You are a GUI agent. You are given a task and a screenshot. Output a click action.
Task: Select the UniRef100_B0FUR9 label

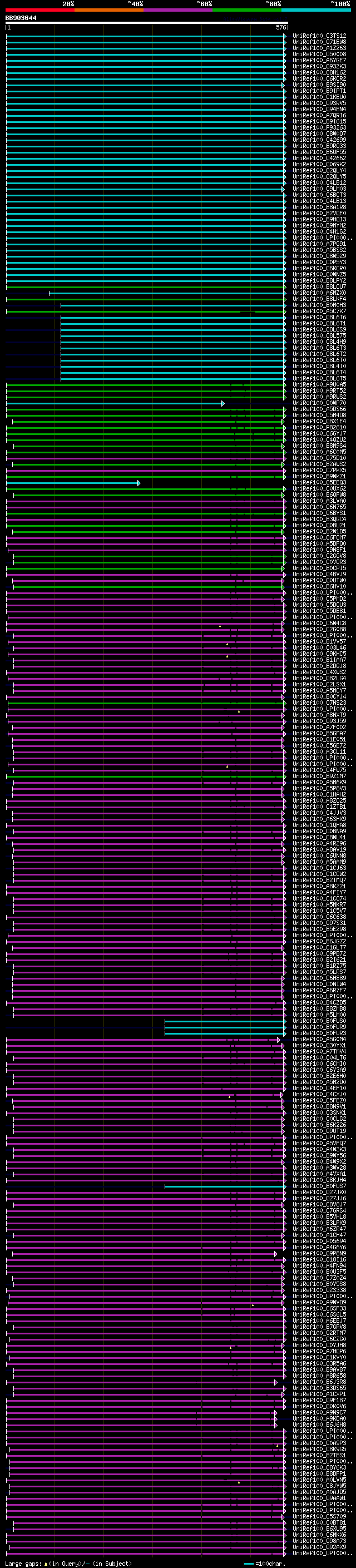click(319, 1027)
